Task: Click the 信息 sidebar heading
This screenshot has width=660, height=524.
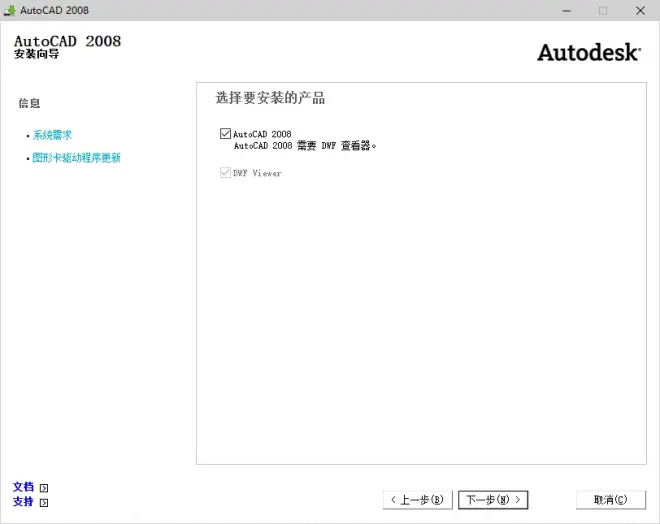Action: [x=29, y=103]
